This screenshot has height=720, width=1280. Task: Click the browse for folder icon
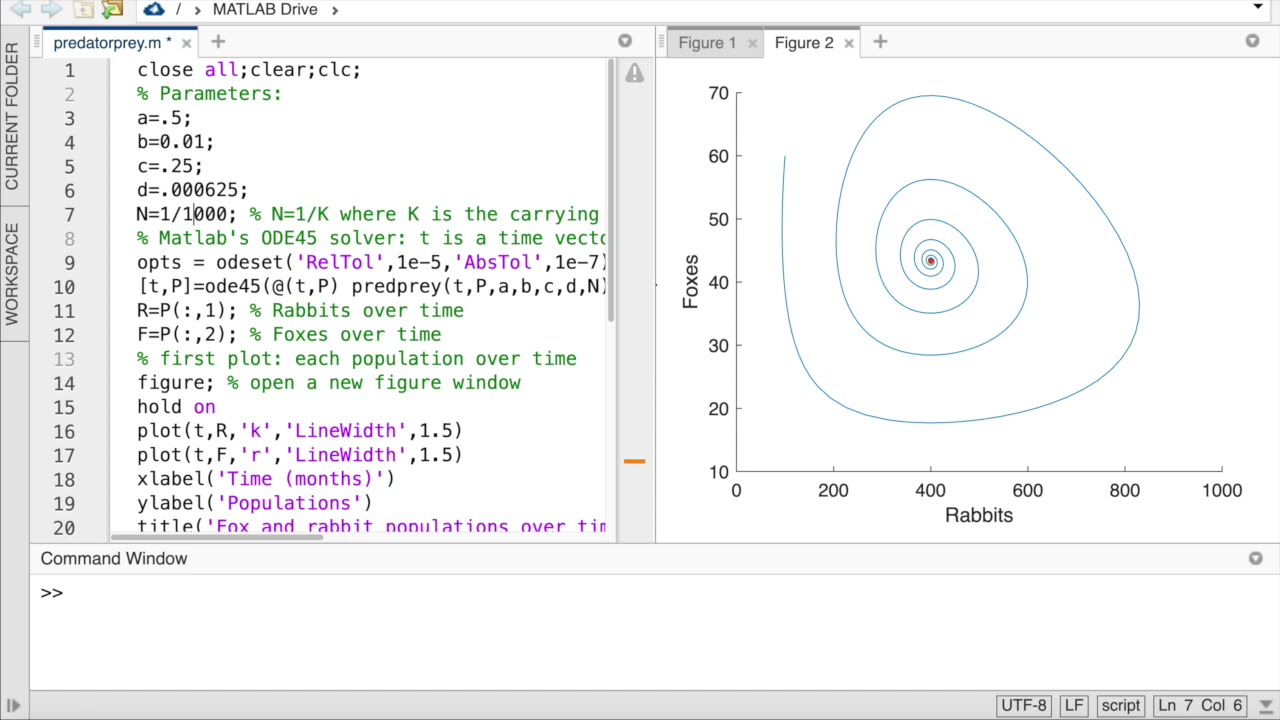(x=112, y=9)
